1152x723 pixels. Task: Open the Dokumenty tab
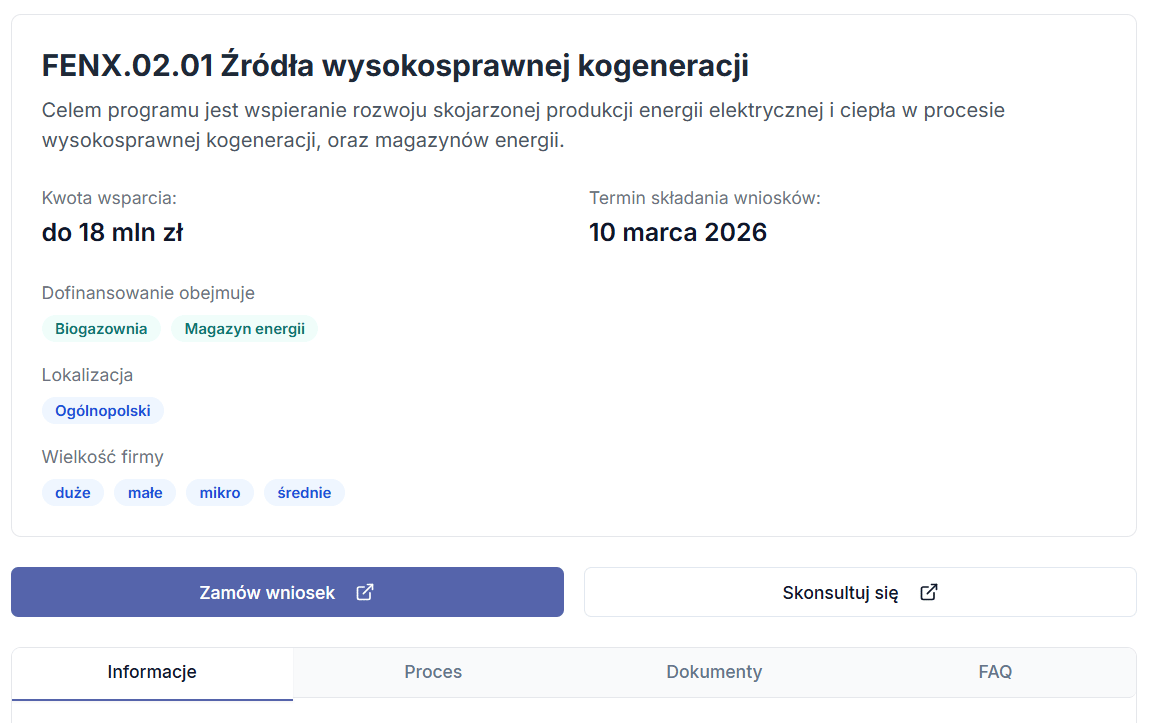point(714,672)
